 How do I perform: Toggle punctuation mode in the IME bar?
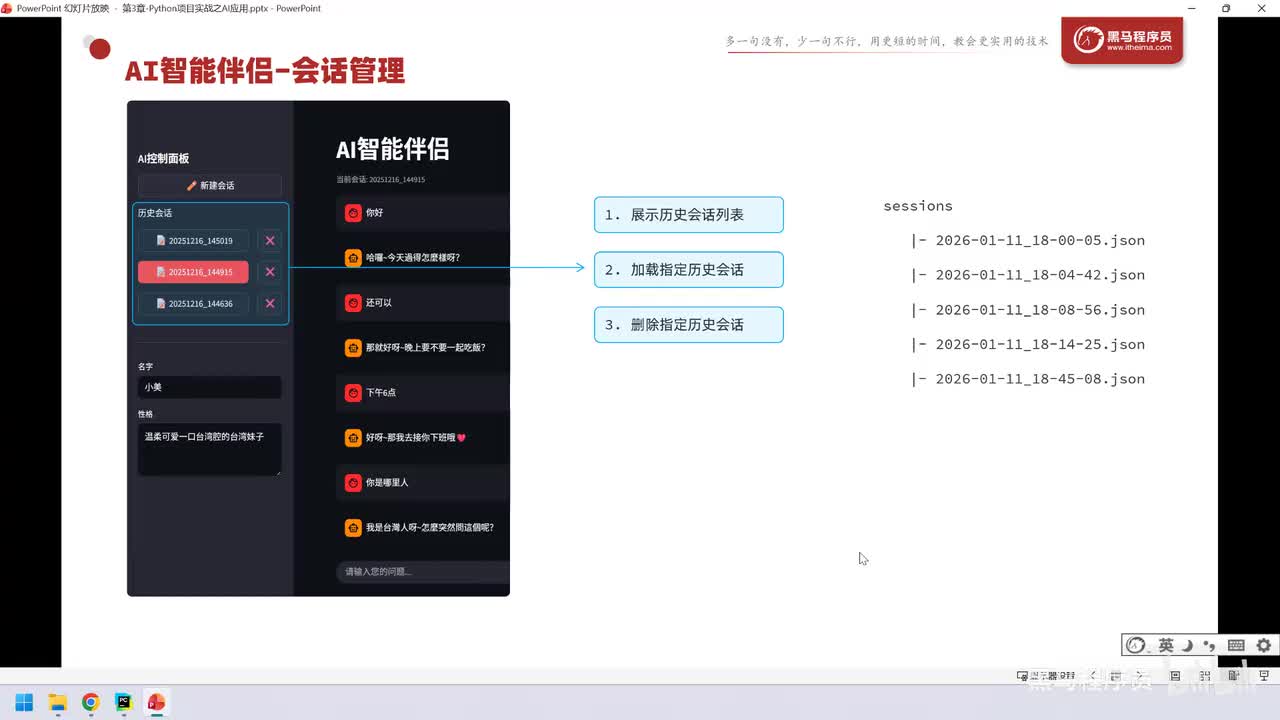[x=1210, y=646]
